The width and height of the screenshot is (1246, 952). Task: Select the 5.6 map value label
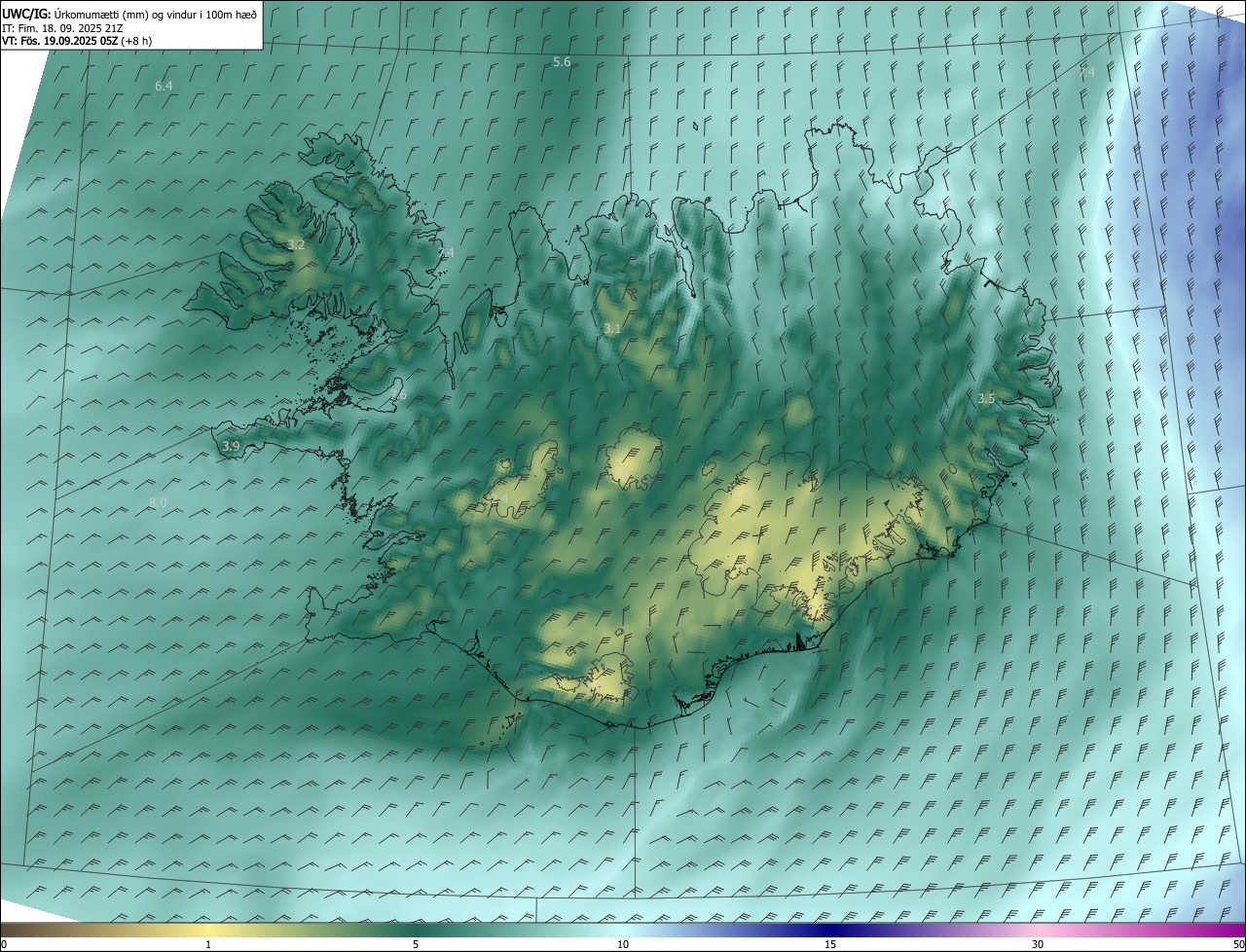tap(562, 62)
